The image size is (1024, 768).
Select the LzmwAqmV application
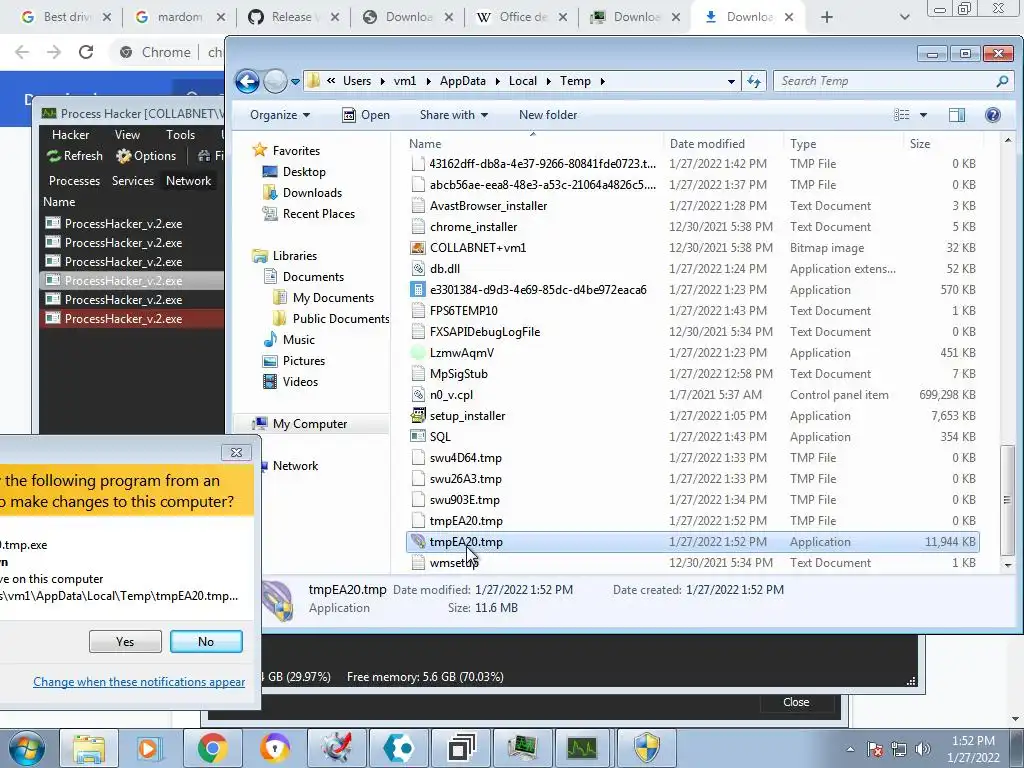(x=692, y=353)
